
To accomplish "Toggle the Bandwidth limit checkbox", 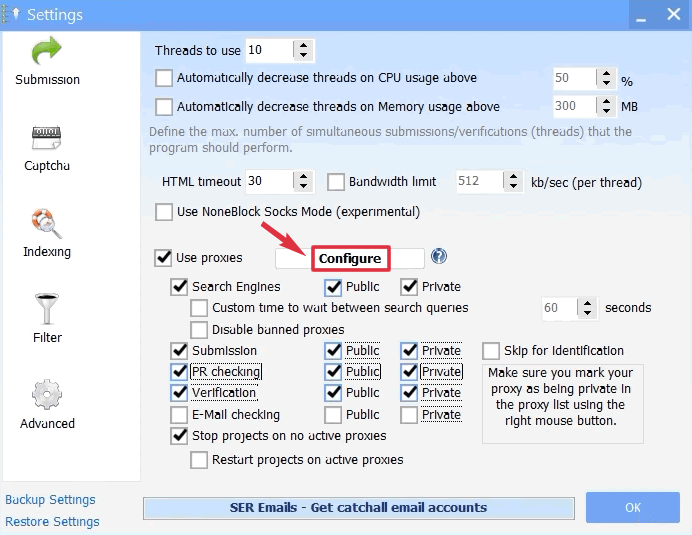I will coord(336,182).
